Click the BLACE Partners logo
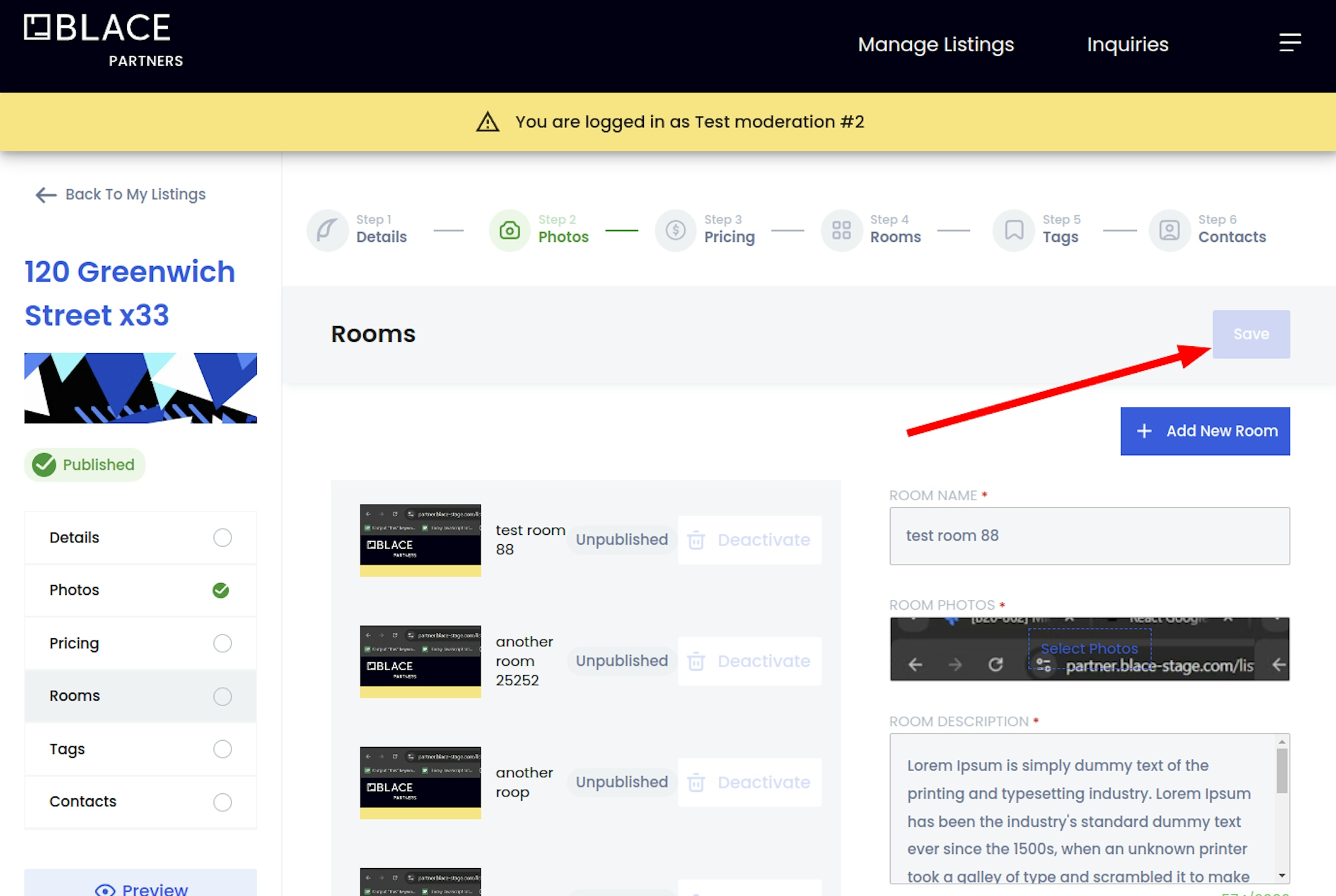The height and width of the screenshot is (896, 1336). (x=103, y=40)
